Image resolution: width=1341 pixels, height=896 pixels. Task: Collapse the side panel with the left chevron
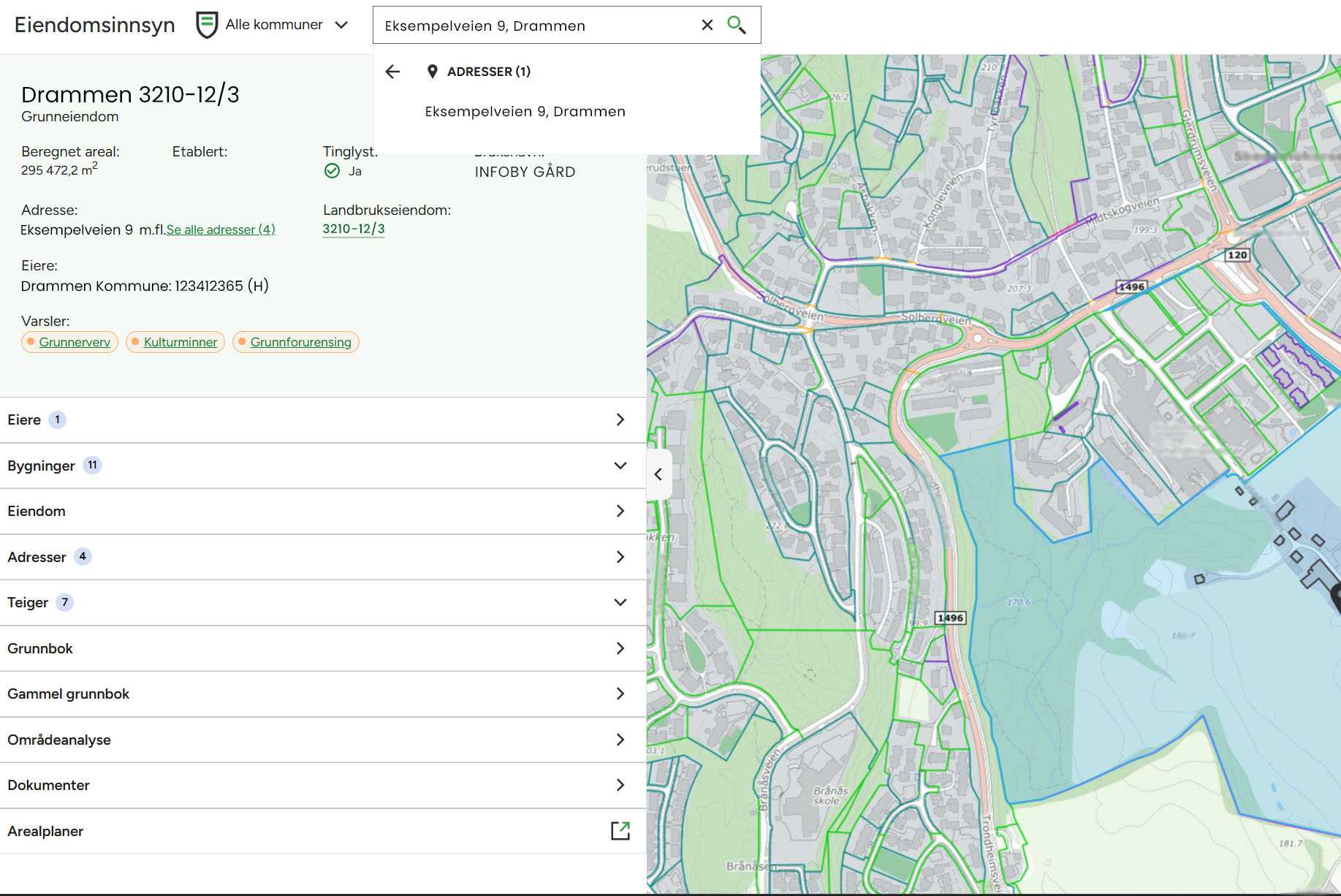[658, 474]
